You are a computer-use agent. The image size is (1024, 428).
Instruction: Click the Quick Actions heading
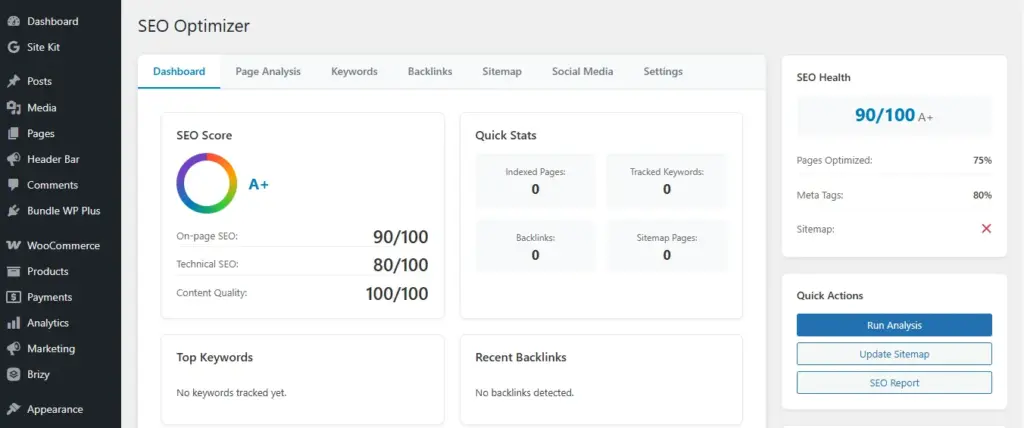coord(829,295)
